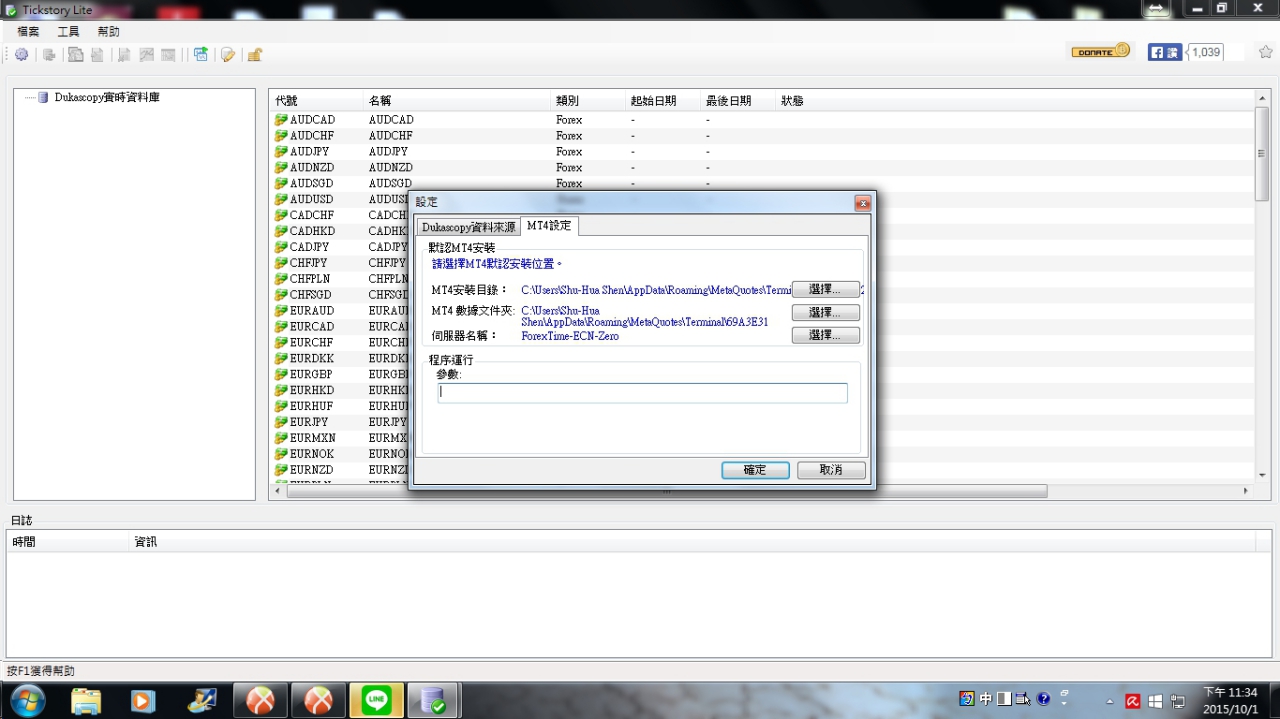The width and height of the screenshot is (1280, 719).
Task: Sort by the 起始日期 column header
Action: (x=663, y=101)
